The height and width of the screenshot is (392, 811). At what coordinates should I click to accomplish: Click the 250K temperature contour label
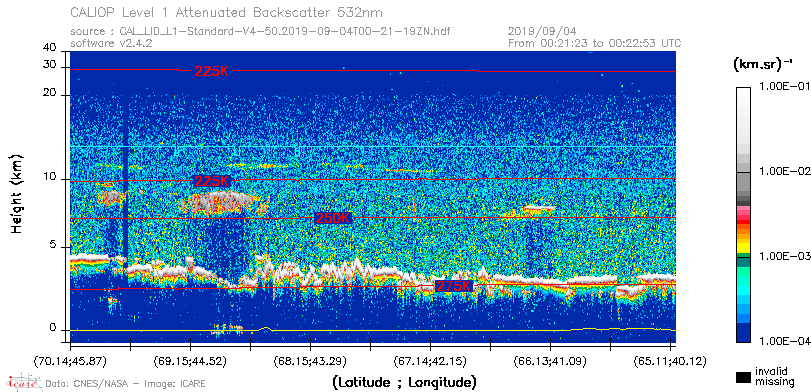(x=333, y=218)
